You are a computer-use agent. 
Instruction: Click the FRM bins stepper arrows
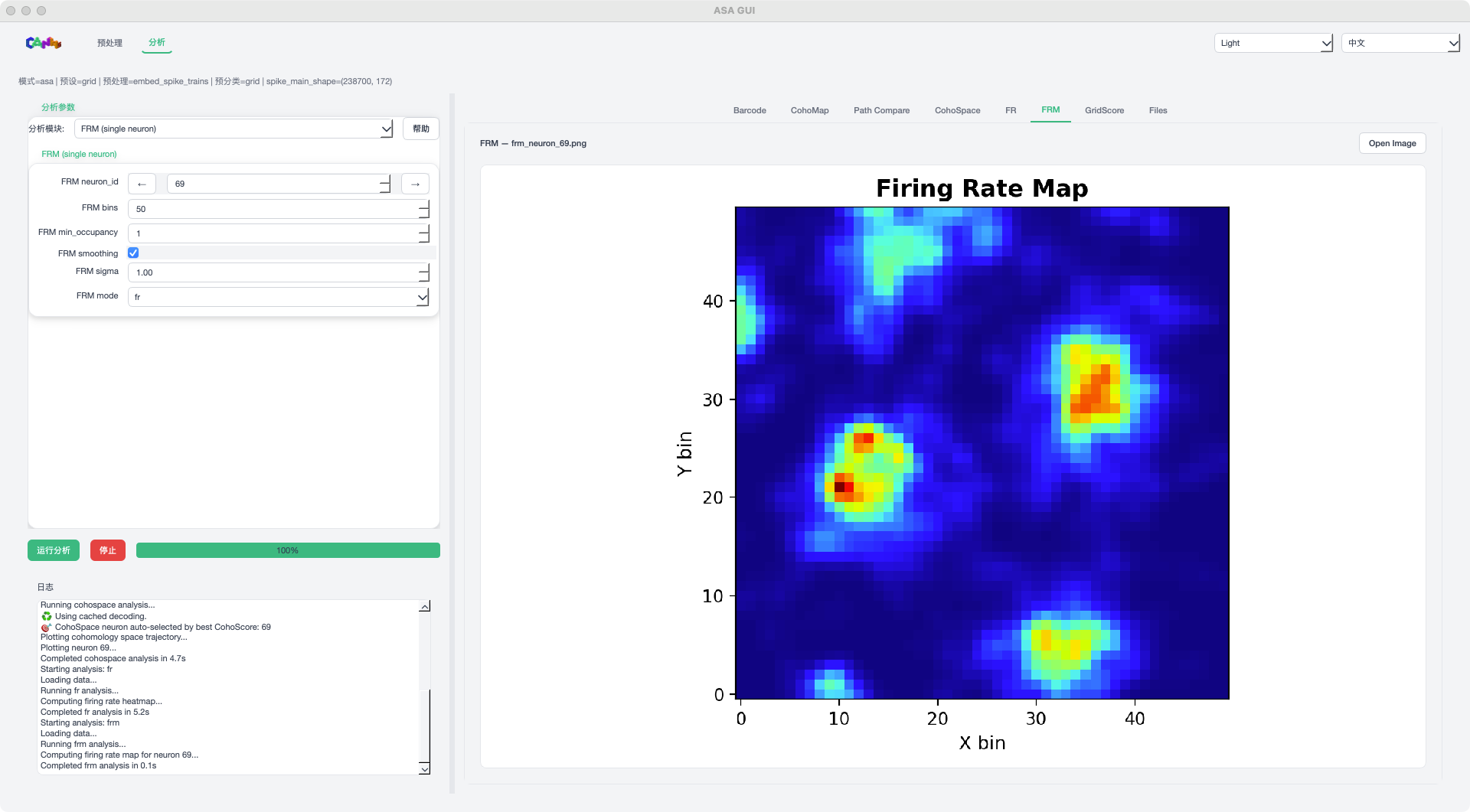tap(423, 209)
